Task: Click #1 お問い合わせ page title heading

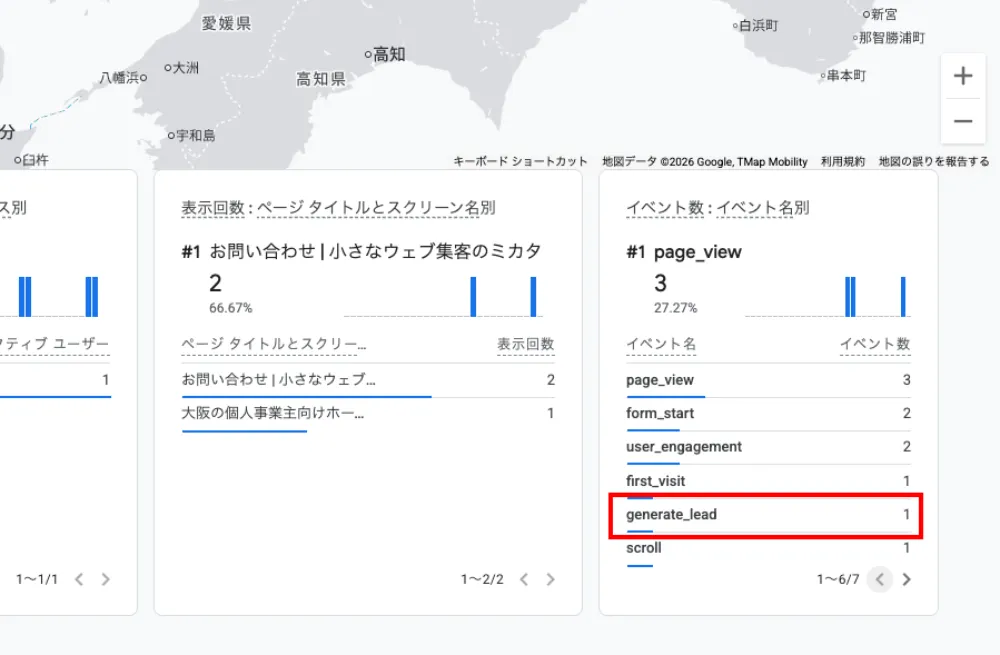Action: [361, 251]
